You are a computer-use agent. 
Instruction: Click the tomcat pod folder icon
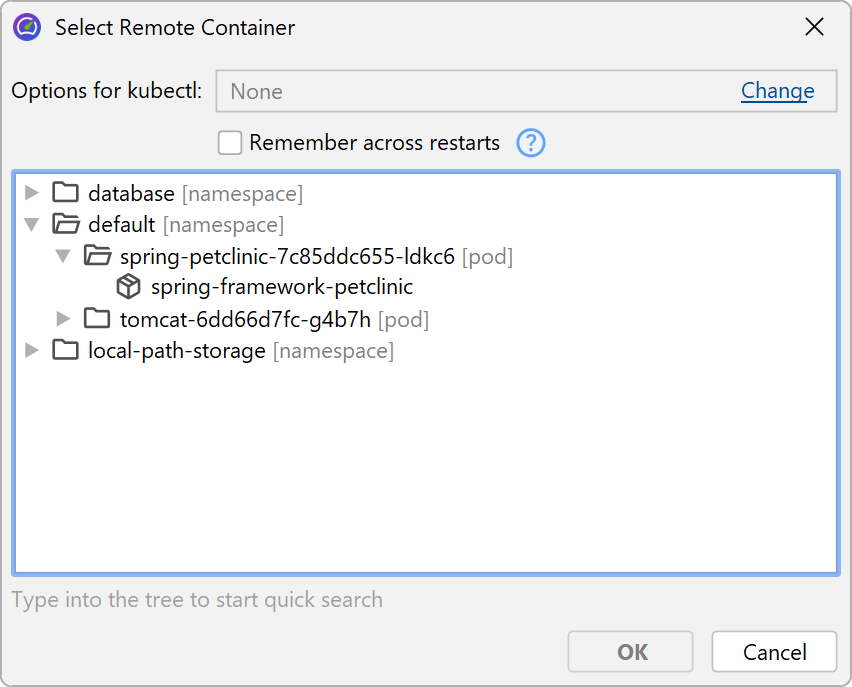[x=97, y=319]
